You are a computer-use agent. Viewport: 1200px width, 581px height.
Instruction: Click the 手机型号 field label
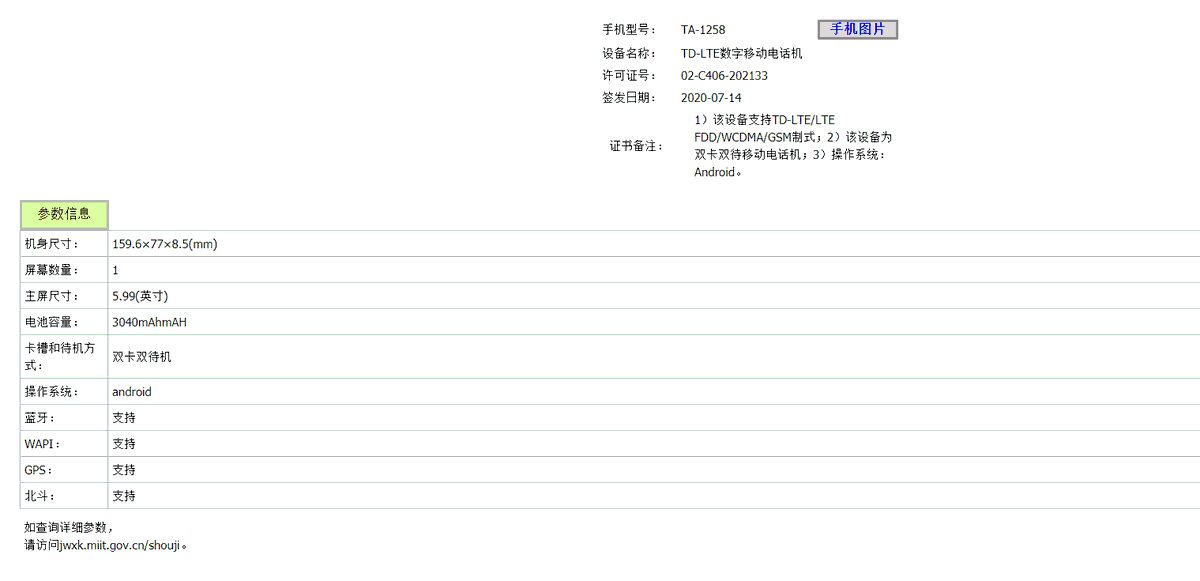[629, 30]
